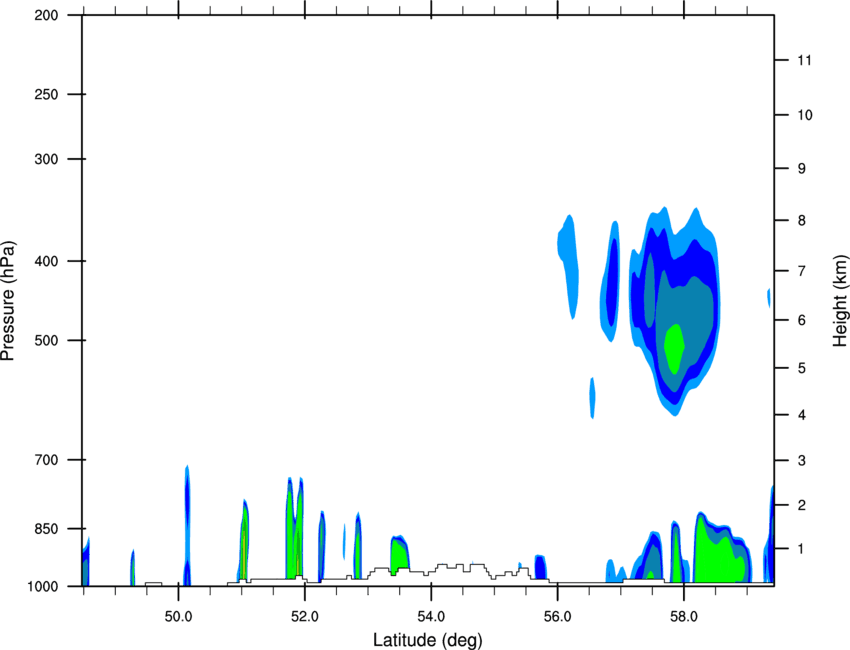Click the 3 km height label
The image size is (850, 650).
point(802,461)
